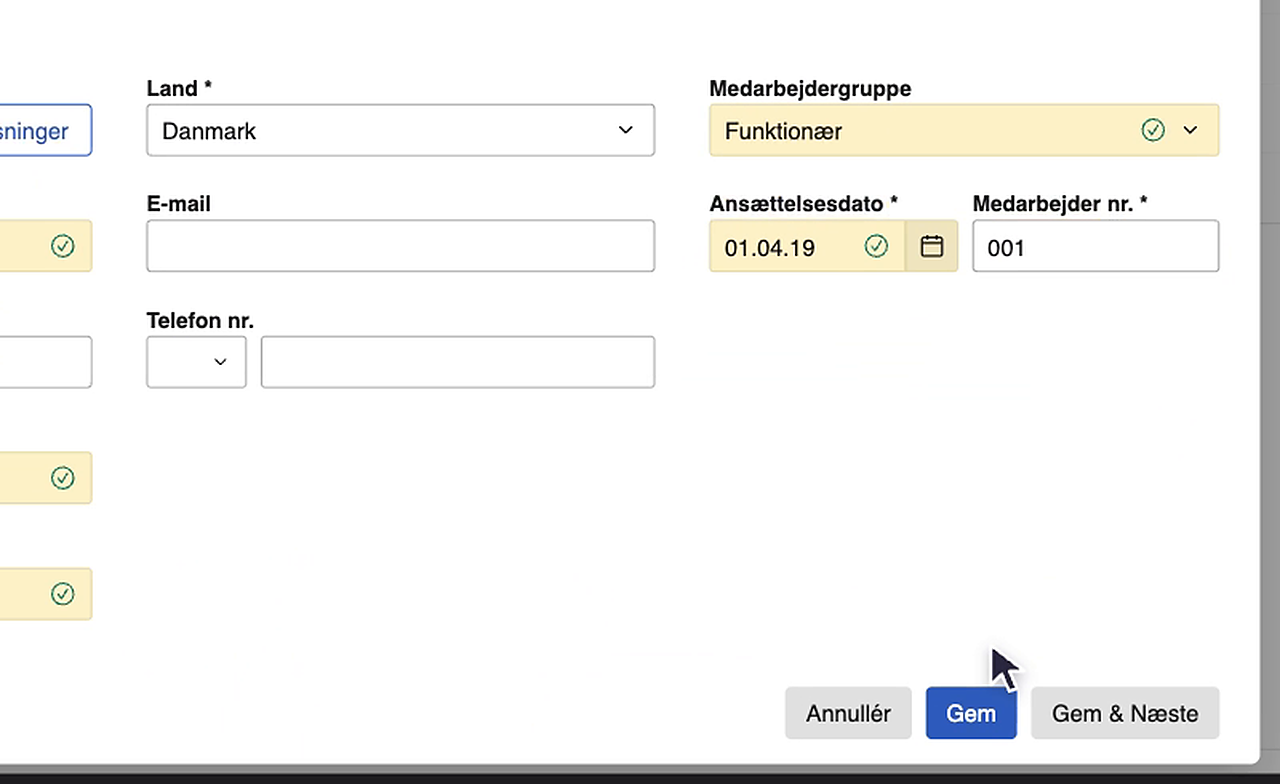Click the Gem & Næste button
Image resolution: width=1280 pixels, height=784 pixels.
point(1125,713)
